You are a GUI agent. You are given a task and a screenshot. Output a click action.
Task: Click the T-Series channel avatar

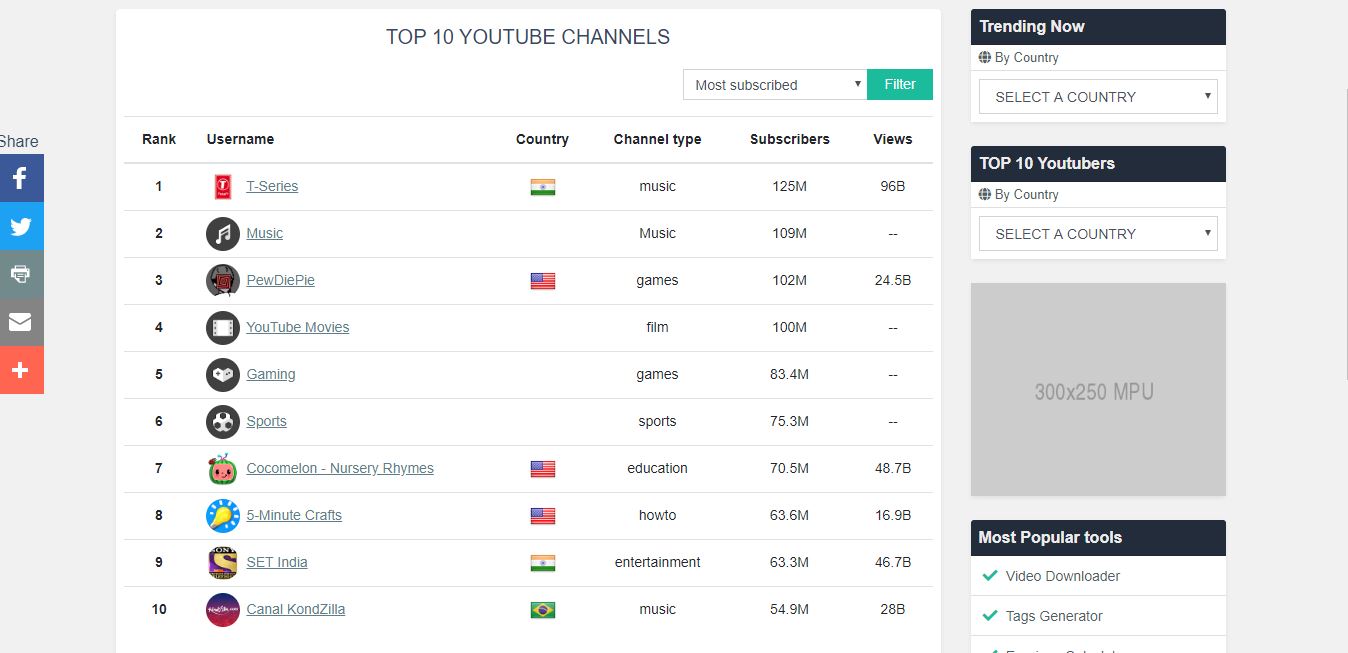(x=222, y=187)
